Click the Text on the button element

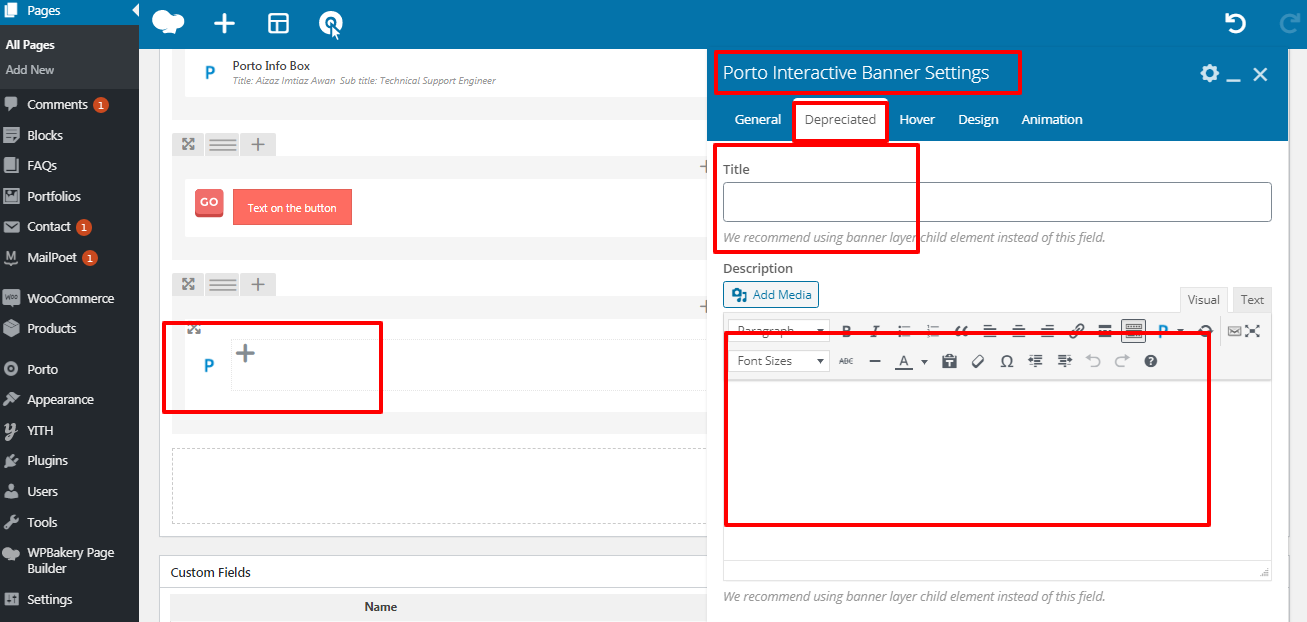click(x=292, y=207)
